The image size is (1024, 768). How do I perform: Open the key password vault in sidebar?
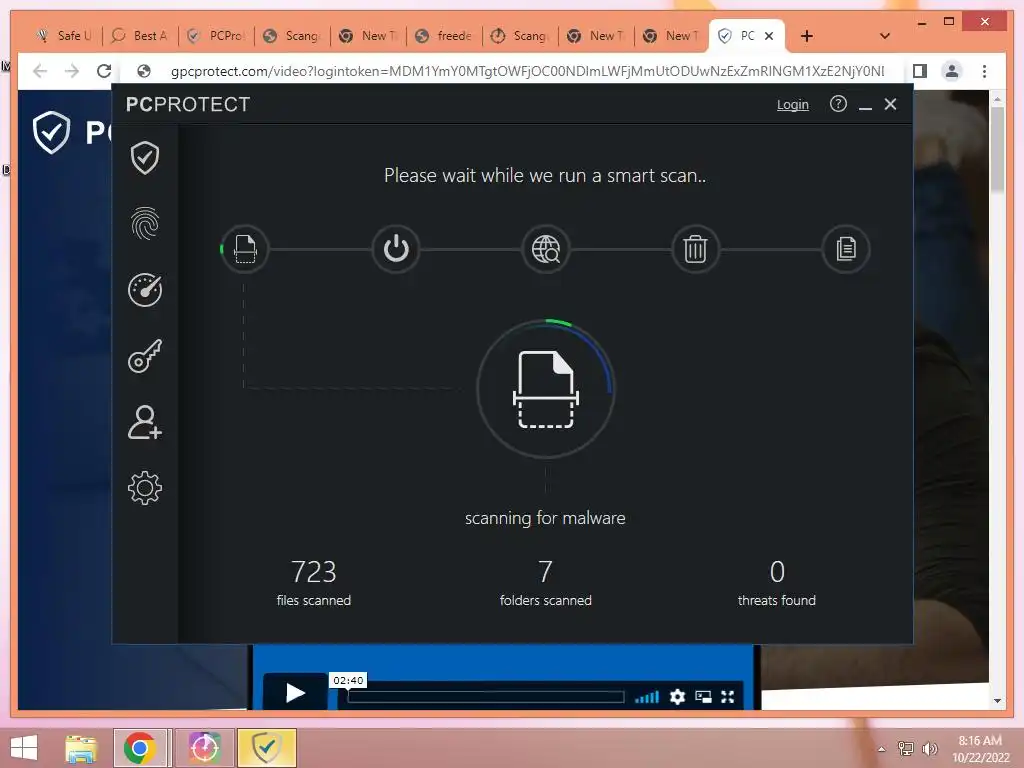tap(144, 356)
